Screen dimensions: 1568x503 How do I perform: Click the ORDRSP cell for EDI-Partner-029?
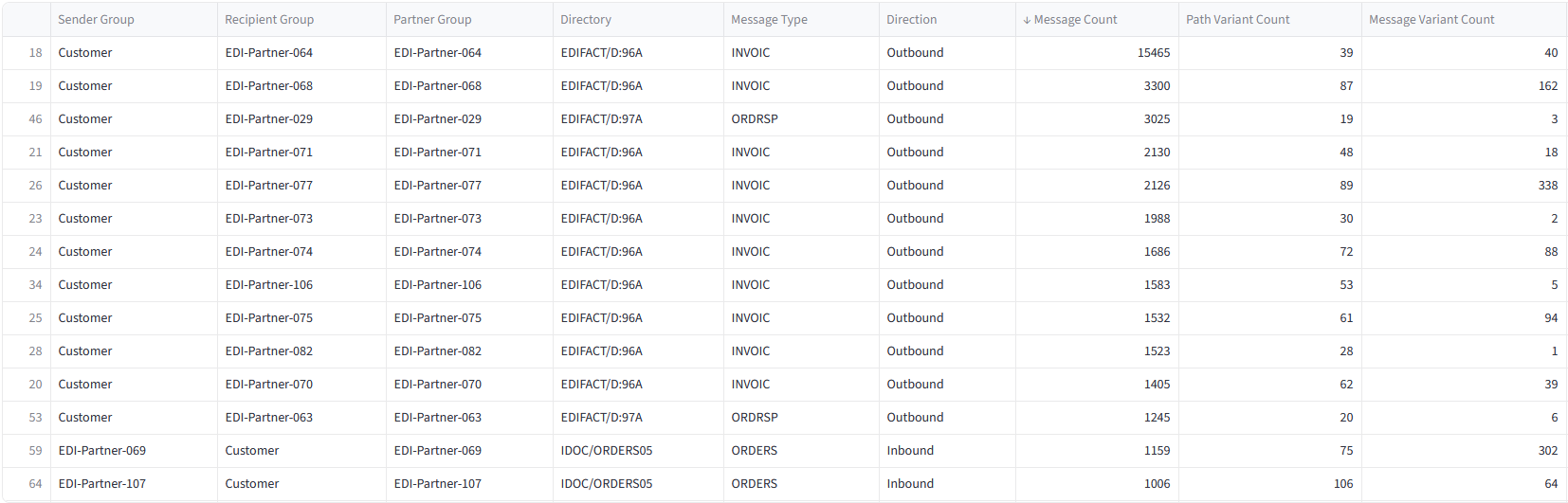755,119
